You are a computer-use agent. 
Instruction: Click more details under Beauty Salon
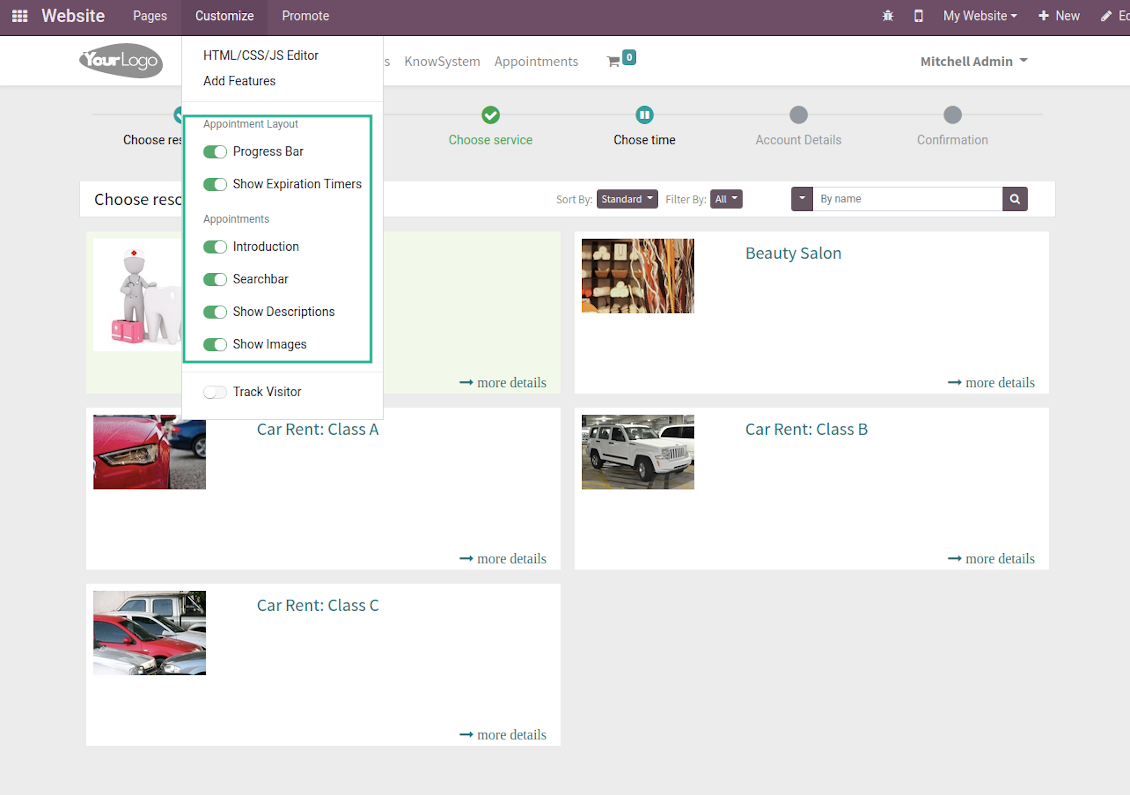(x=991, y=382)
